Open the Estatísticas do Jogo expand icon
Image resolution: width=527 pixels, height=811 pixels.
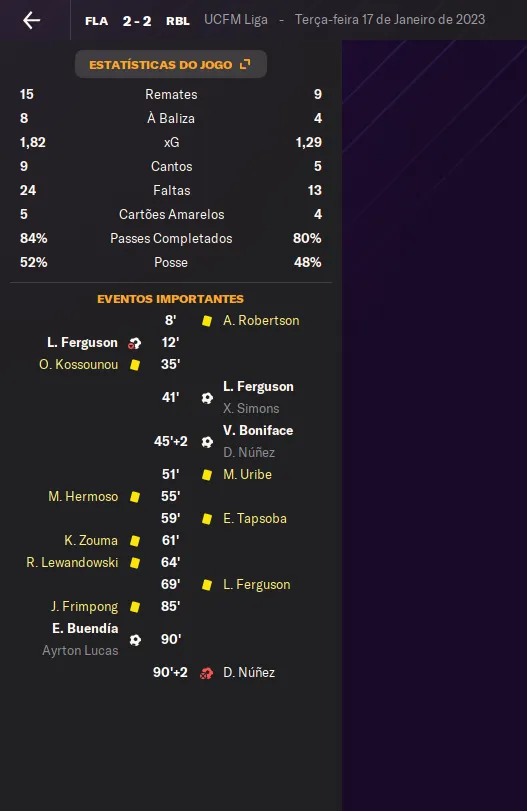pos(245,64)
